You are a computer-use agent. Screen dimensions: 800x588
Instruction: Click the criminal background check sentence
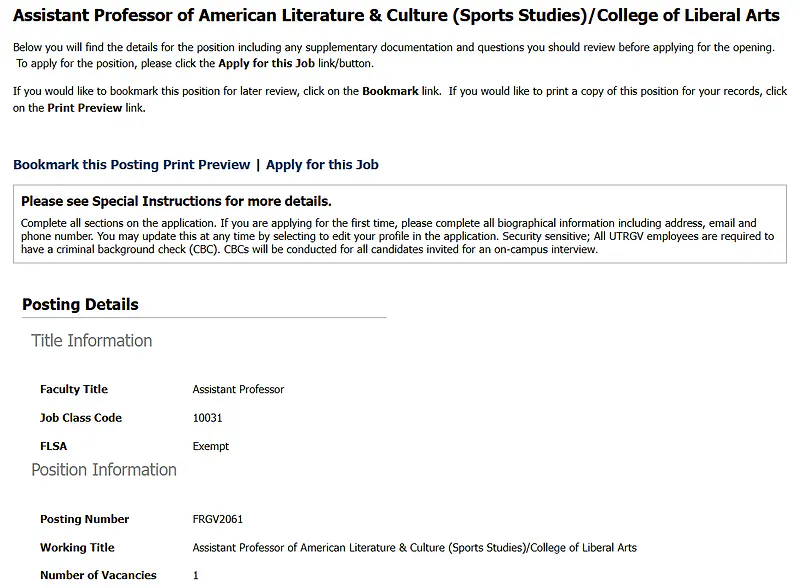coord(397,243)
